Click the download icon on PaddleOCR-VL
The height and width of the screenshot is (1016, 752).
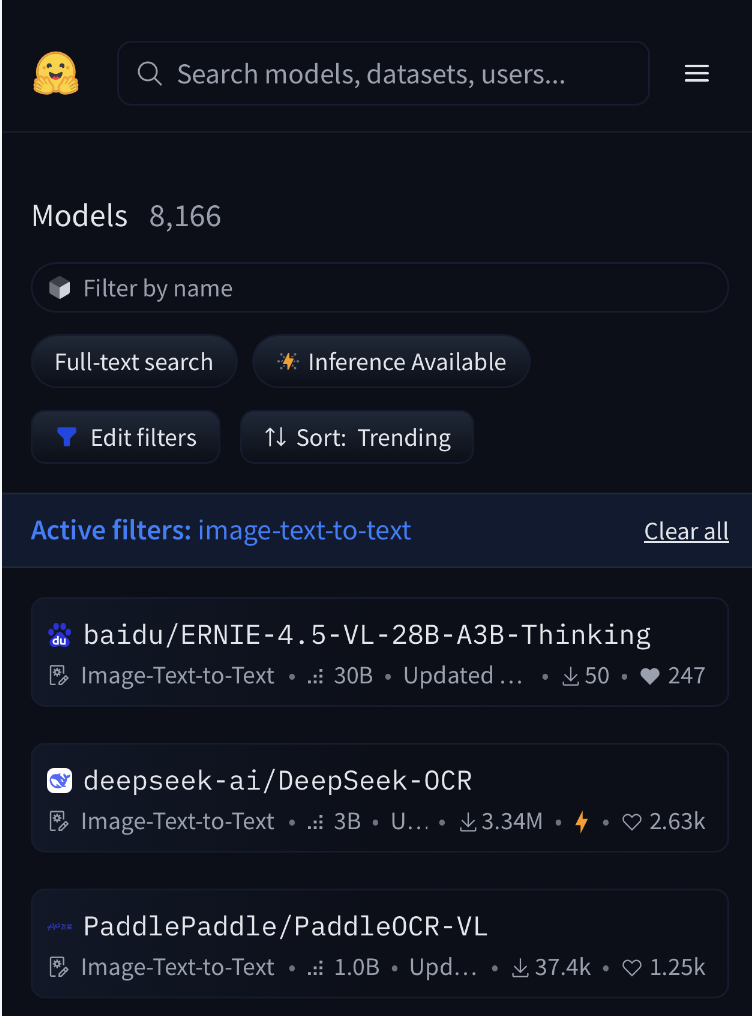[520, 968]
